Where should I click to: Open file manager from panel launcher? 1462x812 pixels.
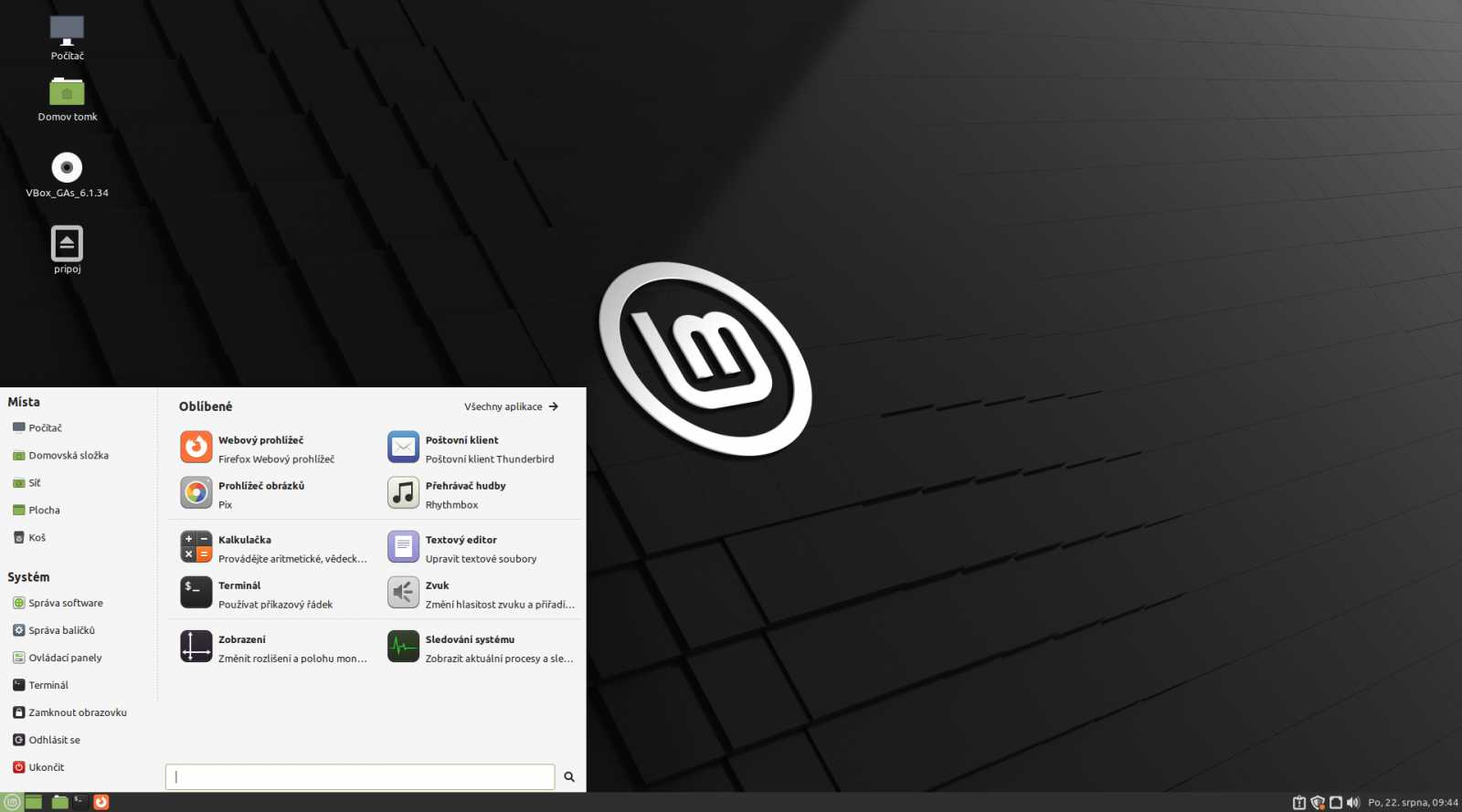click(x=60, y=802)
